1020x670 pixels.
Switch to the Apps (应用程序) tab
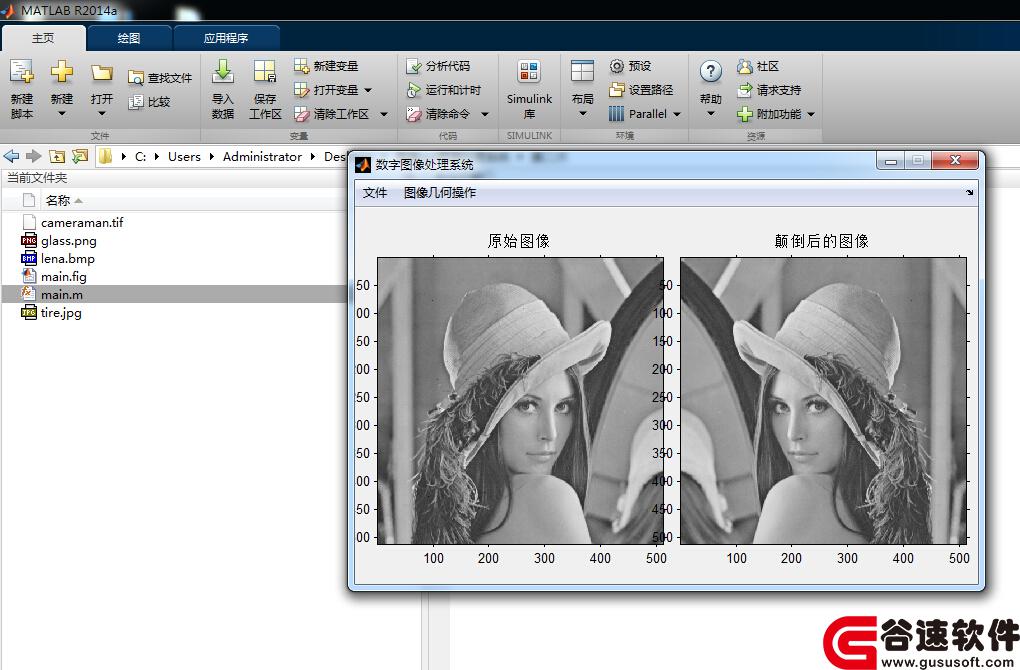point(226,38)
